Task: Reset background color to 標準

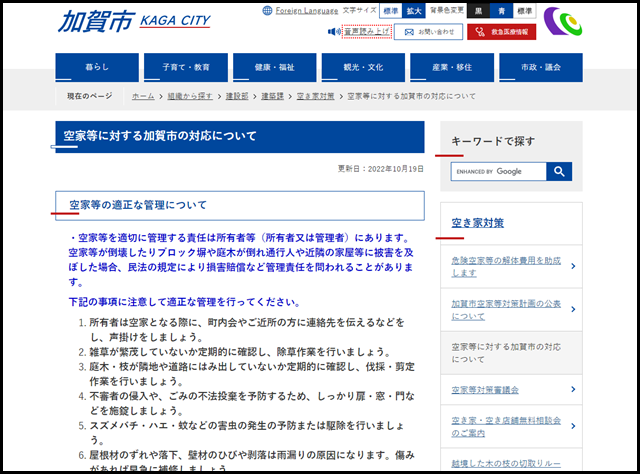Action: coord(524,11)
